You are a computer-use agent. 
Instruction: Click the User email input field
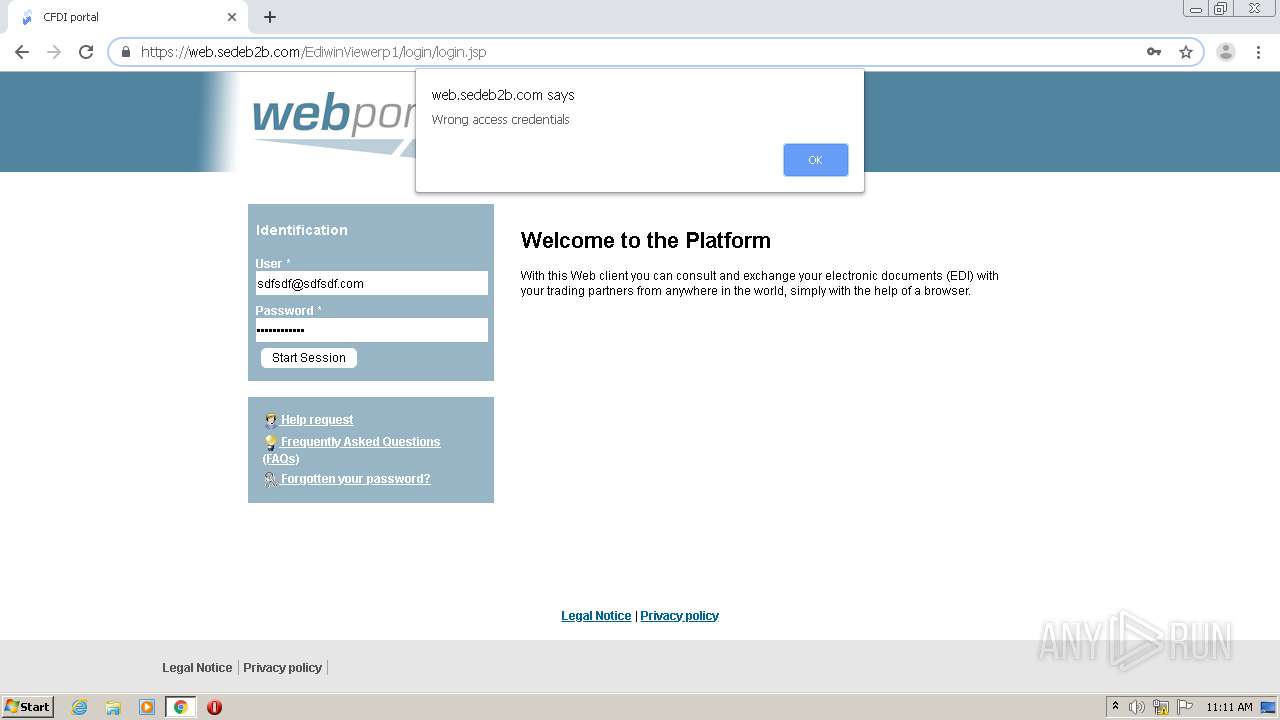coord(371,283)
